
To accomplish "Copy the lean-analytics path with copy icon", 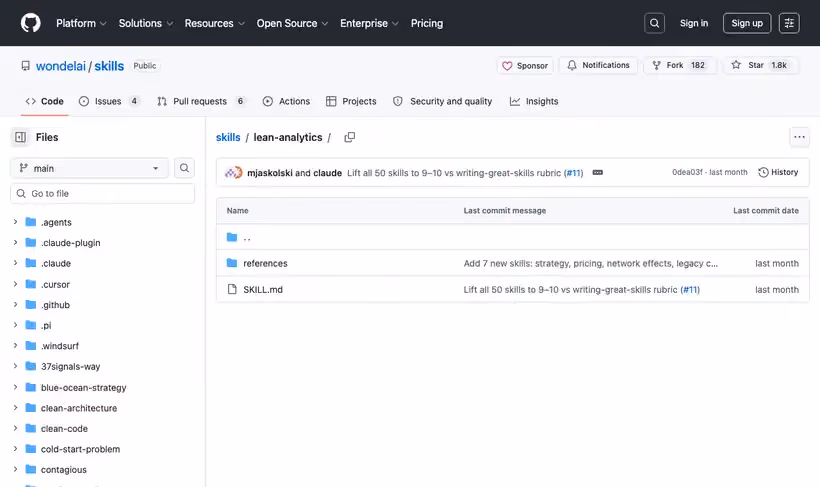I will (349, 137).
